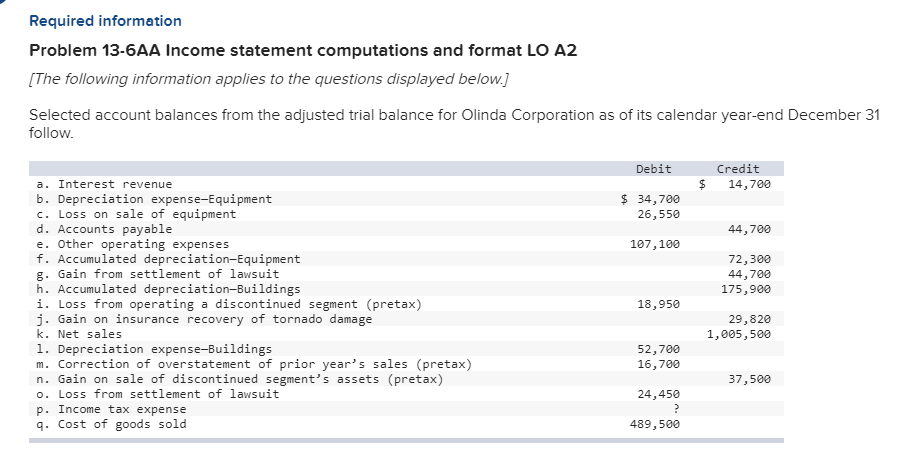Select row 'k. Net sales'
902x469 pixels.
pyautogui.click(x=406, y=334)
